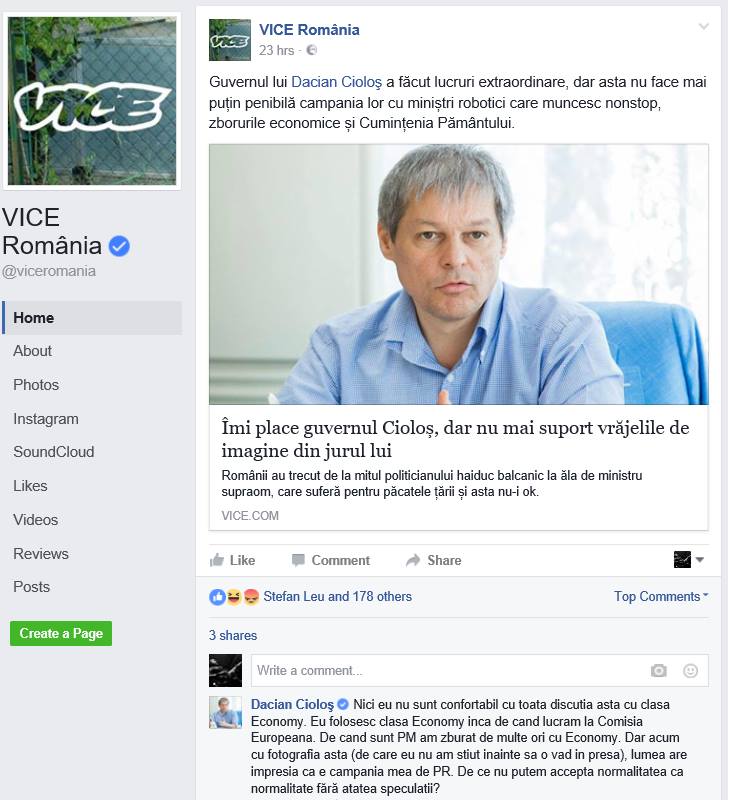Click the reaction emoji icons row
Screen dimensions: 730x800
coord(234,596)
